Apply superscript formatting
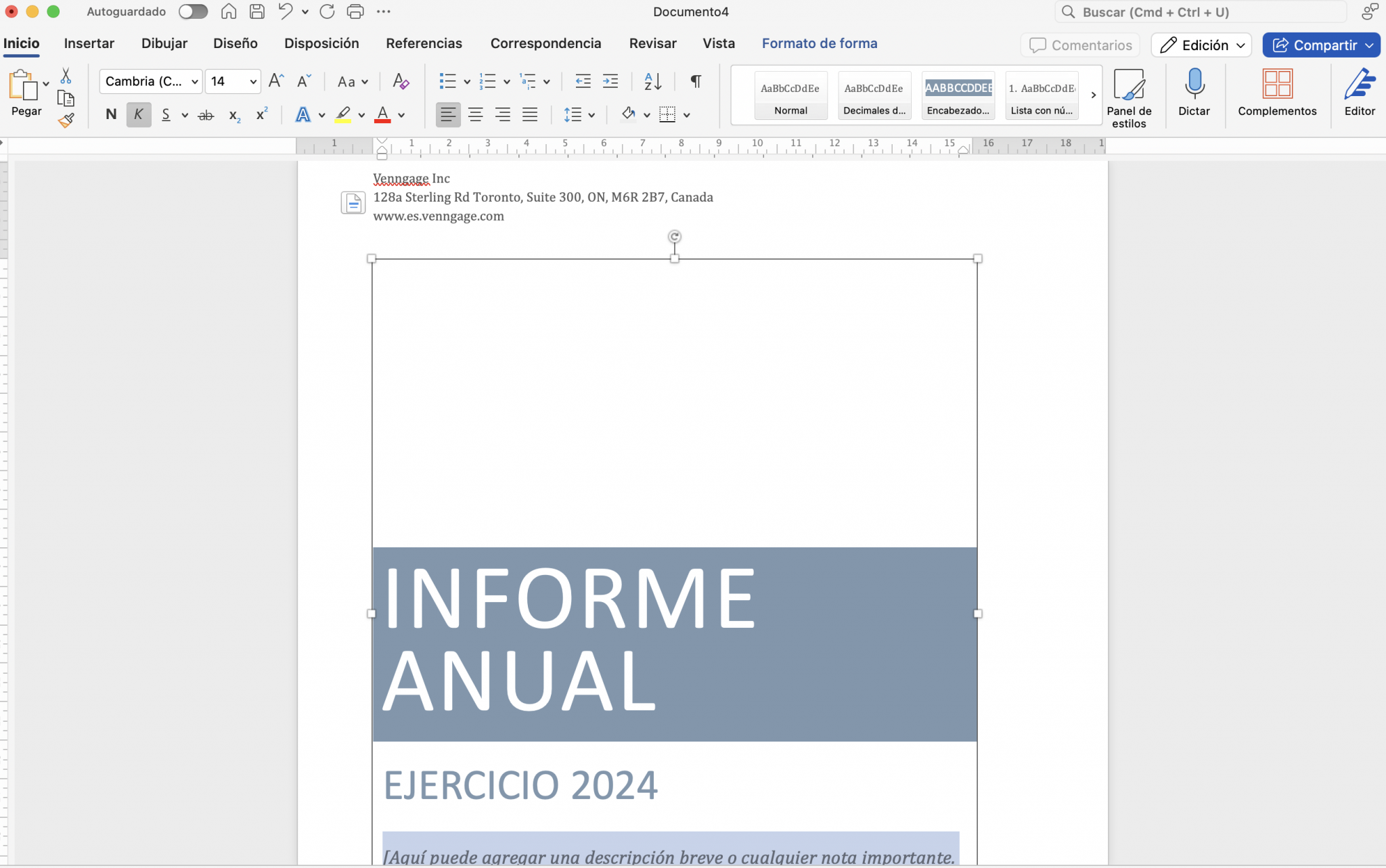Viewport: 1386px width, 868px height. pyautogui.click(x=262, y=114)
